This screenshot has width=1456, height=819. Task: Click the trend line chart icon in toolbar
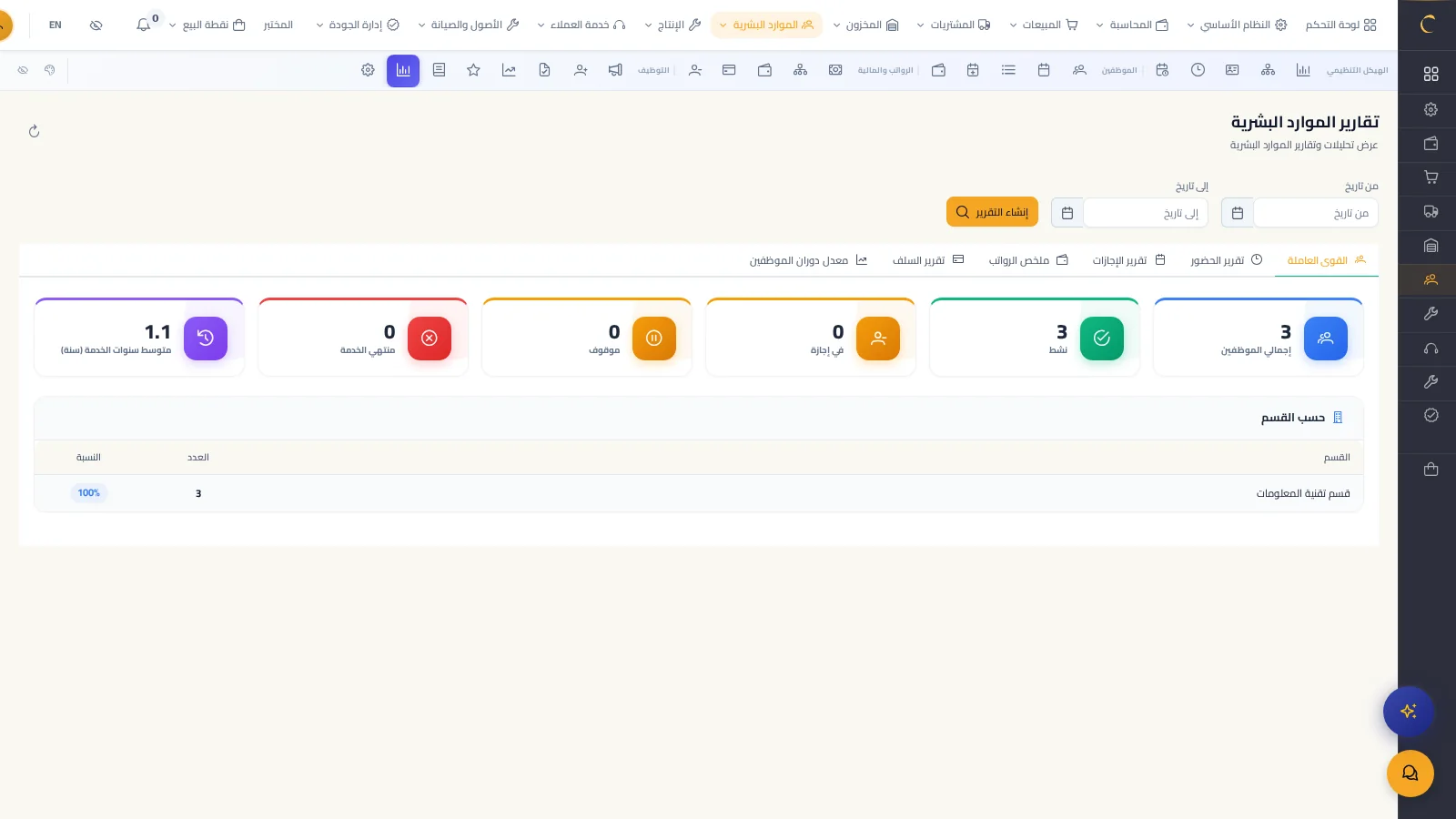click(x=509, y=70)
